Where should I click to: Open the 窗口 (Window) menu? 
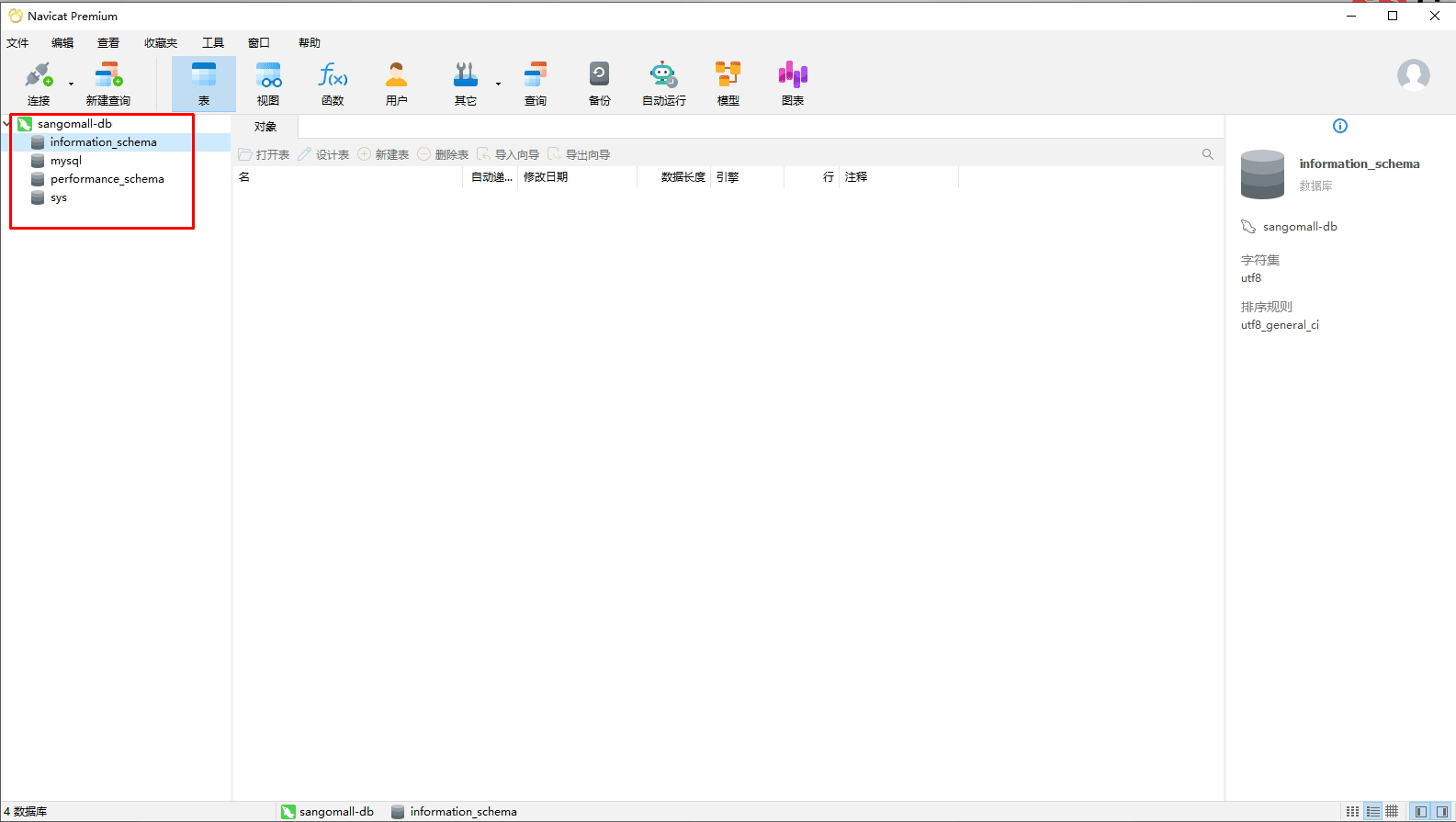click(x=259, y=43)
